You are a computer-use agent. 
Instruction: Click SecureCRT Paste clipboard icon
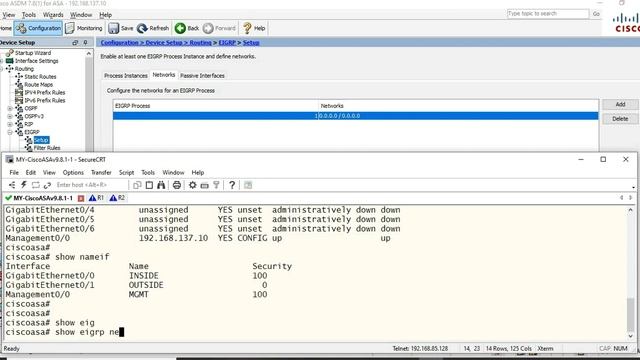[149, 185]
